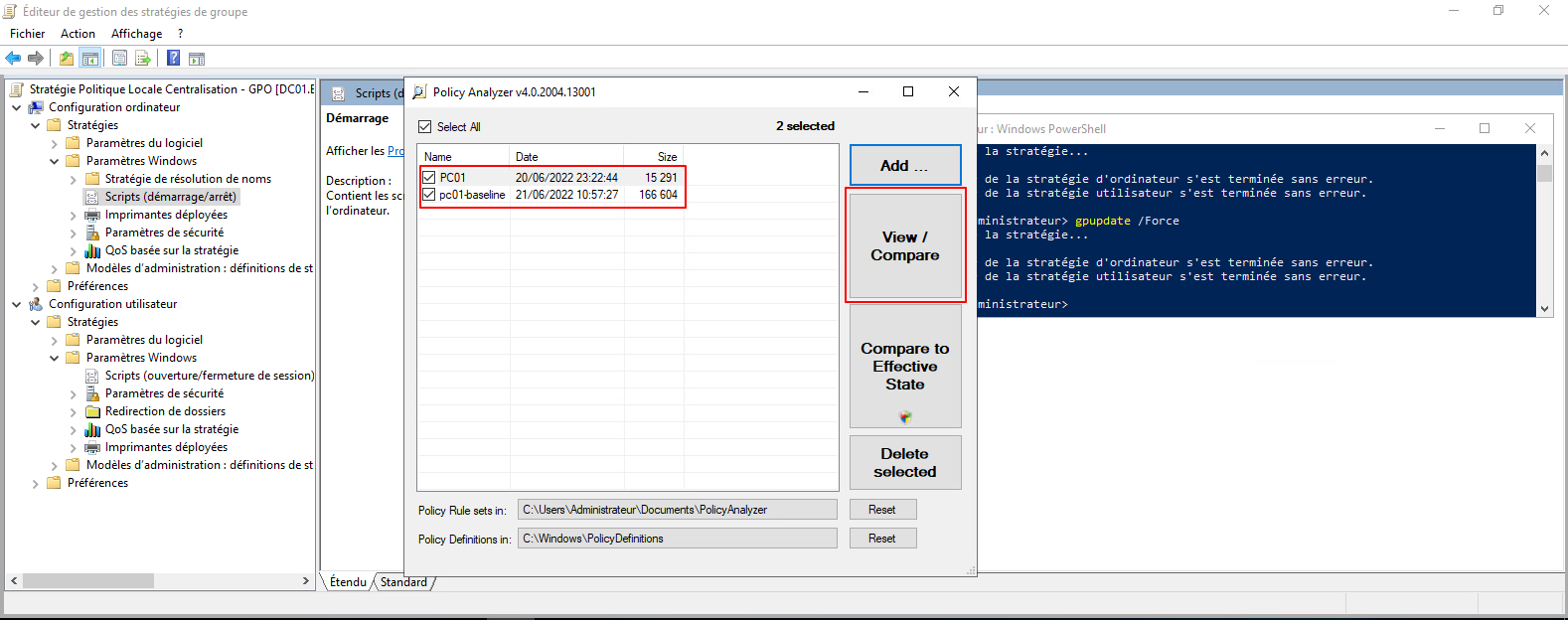Click the Properties toolbar icon
Viewport: 1568px width, 620px height.
pyautogui.click(x=119, y=59)
